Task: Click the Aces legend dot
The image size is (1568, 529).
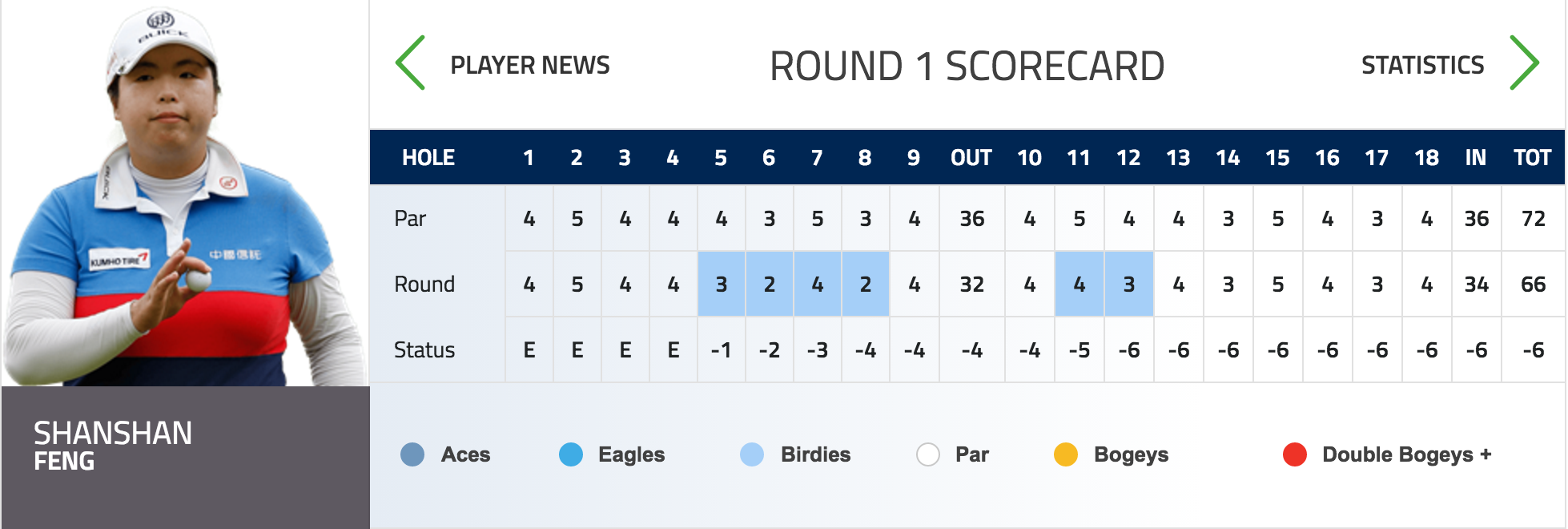Action: [x=412, y=454]
